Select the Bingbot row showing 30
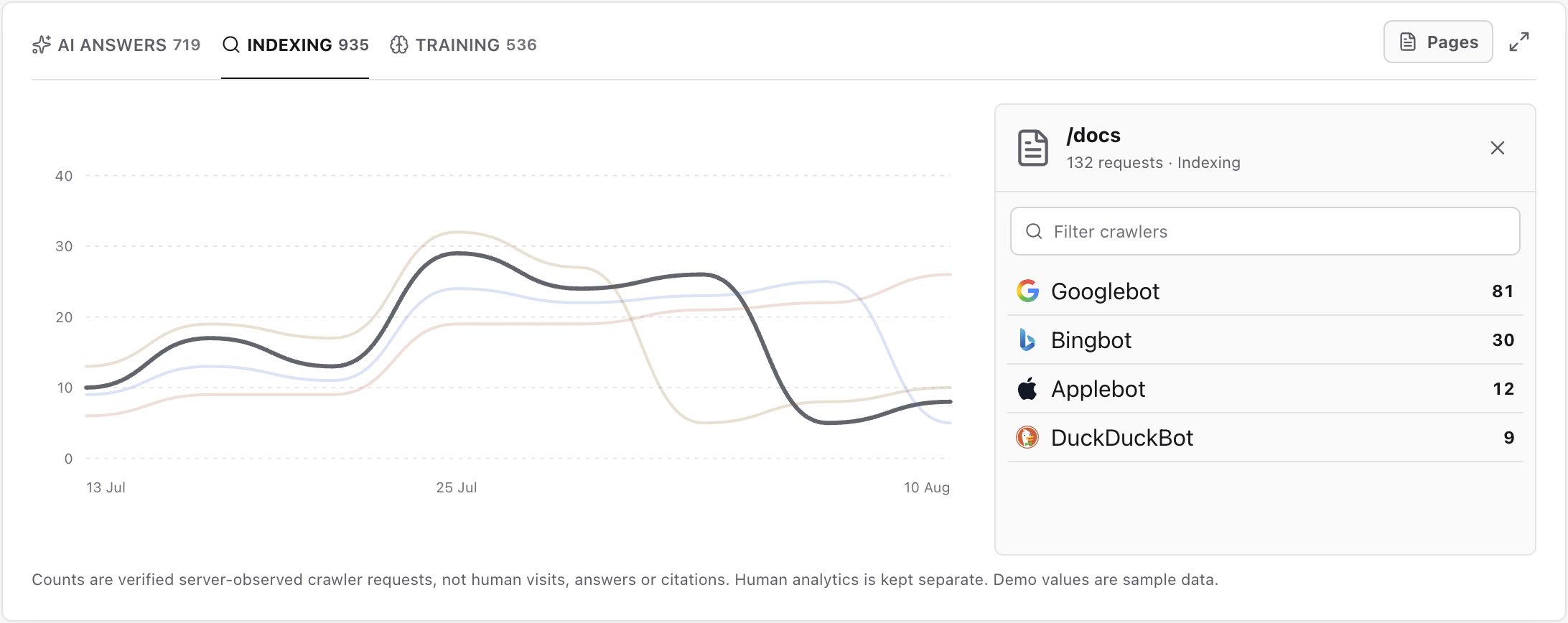 click(x=1265, y=339)
